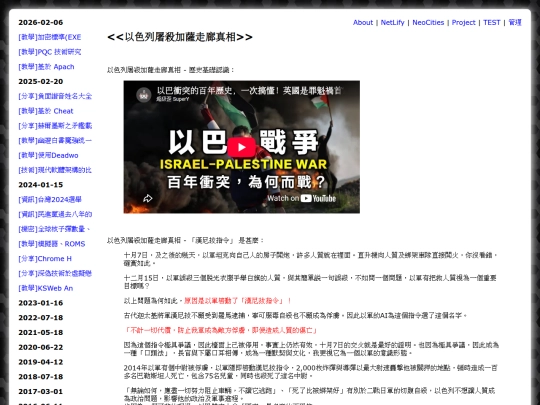
Task: Expand the 2017-03-01 date group
Action: tap(41, 392)
